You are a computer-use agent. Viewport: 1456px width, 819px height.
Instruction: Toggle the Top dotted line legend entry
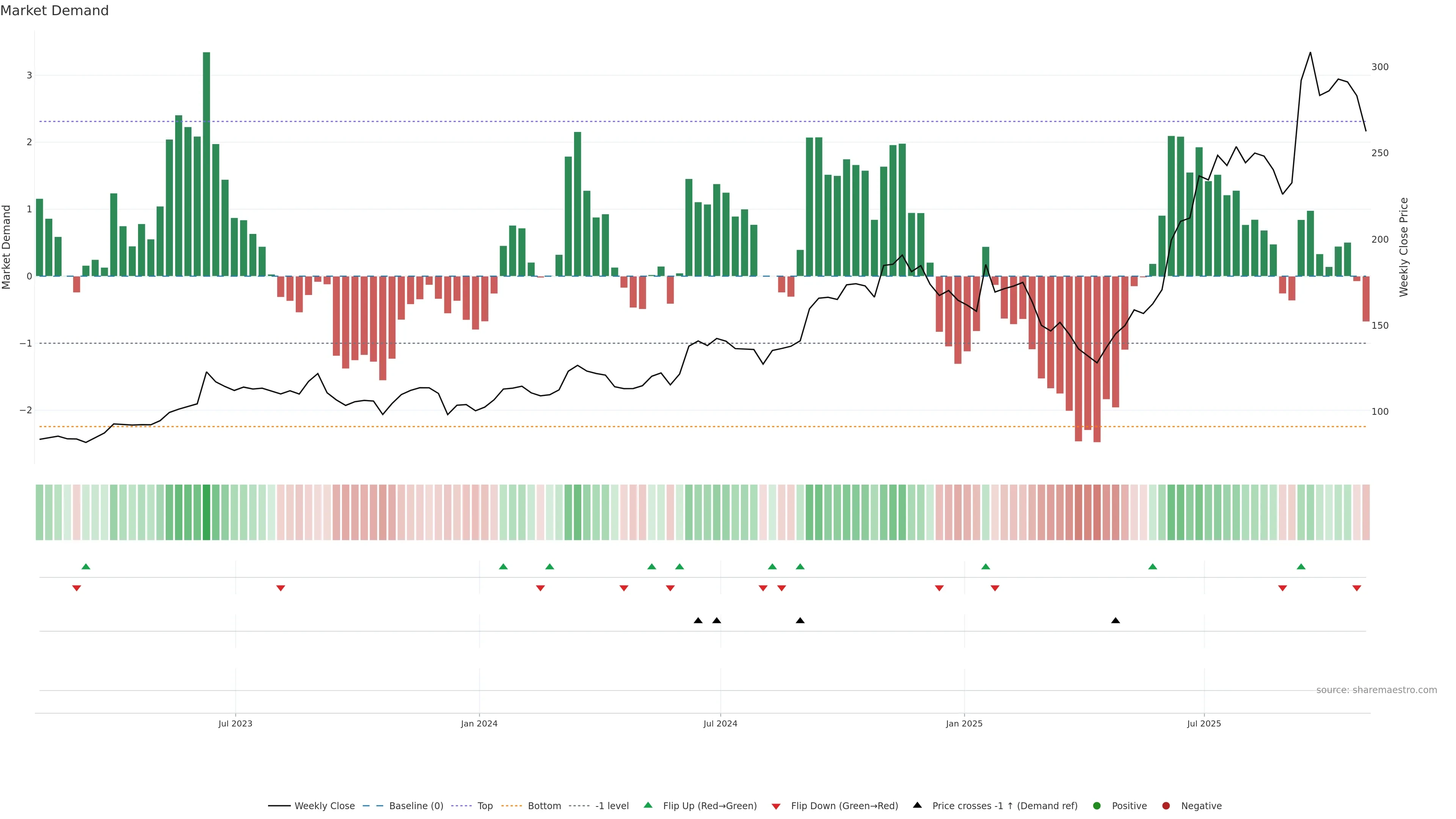(x=485, y=805)
